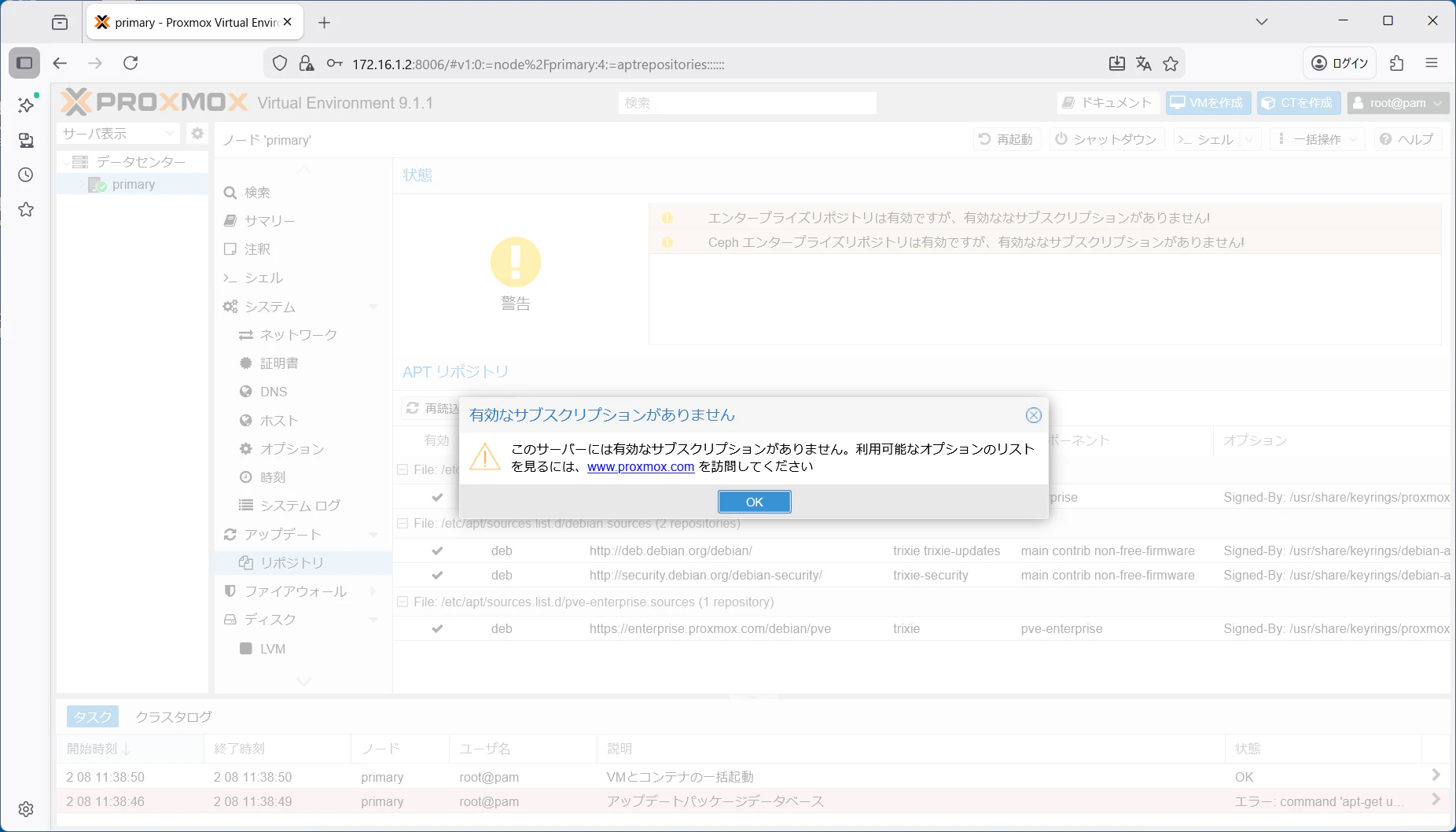The width and height of the screenshot is (1456, 832).
Task: Bookmark this page with star icon
Action: tap(1171, 64)
